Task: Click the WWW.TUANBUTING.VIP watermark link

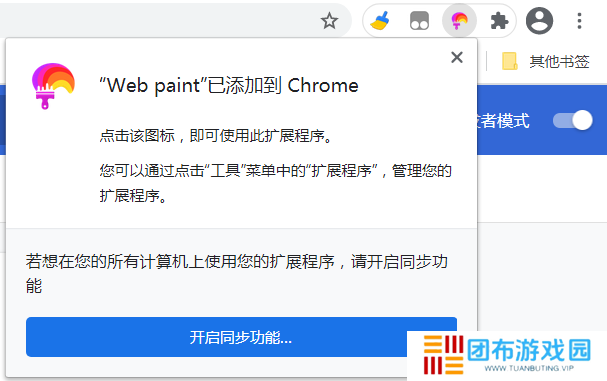Action: pyautogui.click(x=529, y=368)
